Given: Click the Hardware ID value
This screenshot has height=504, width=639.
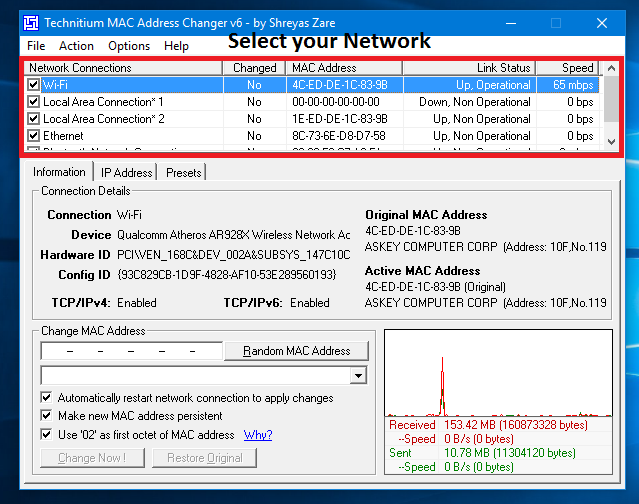Looking at the screenshot, I should coord(234,255).
